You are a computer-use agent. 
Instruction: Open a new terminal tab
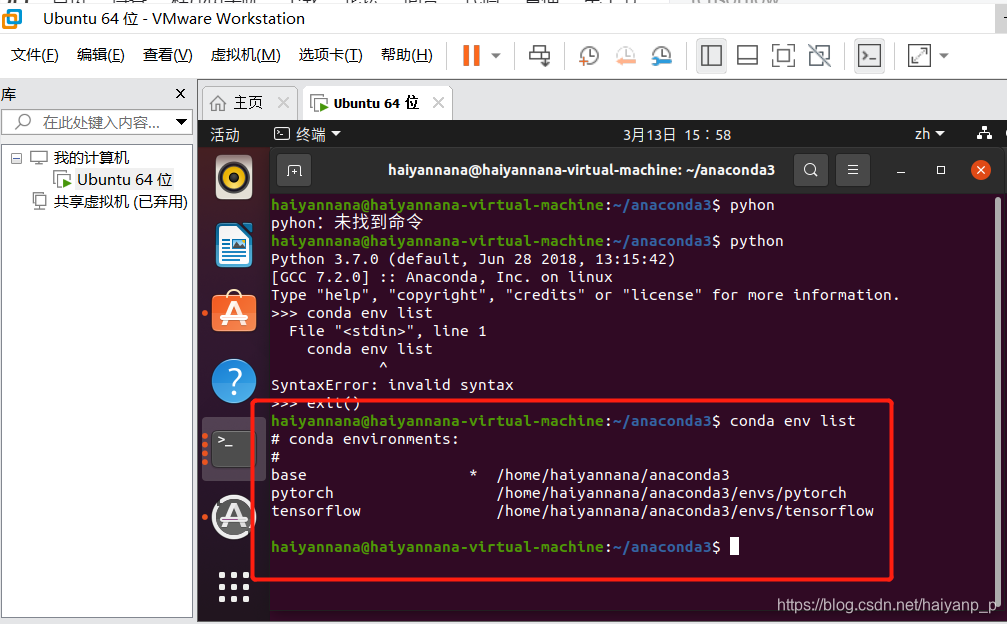pyautogui.click(x=294, y=170)
